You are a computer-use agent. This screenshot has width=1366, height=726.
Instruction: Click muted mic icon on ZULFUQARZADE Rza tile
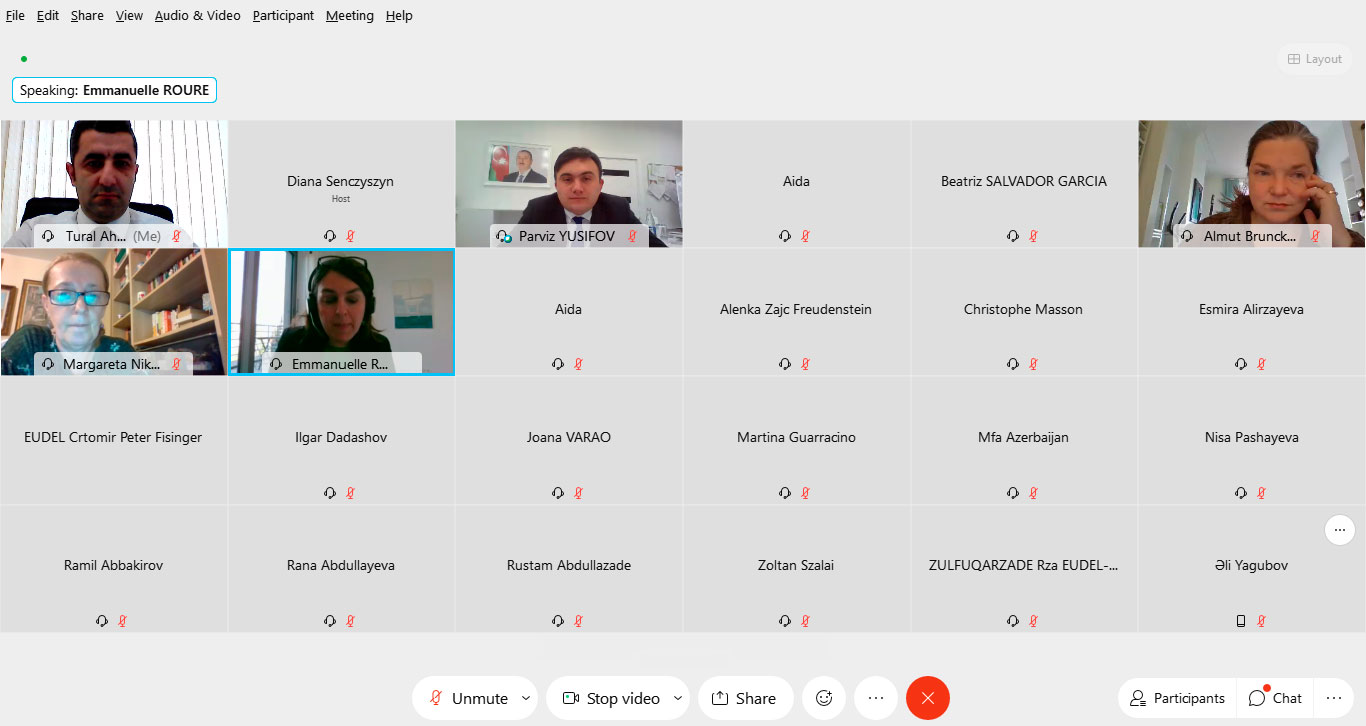[x=1034, y=620]
